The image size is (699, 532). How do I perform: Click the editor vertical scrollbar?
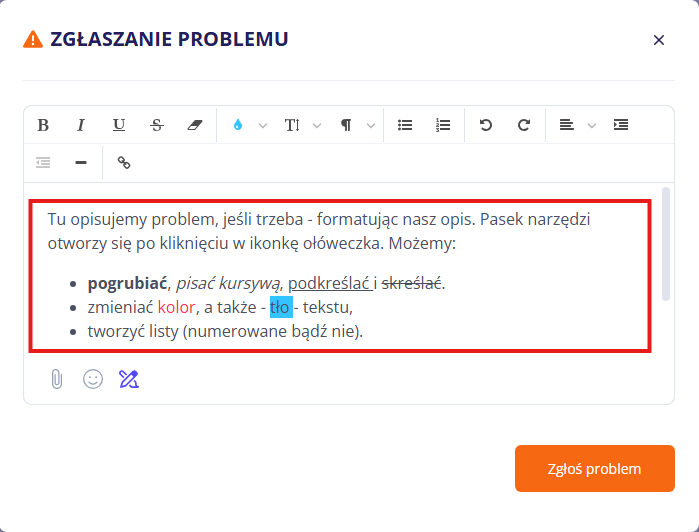pos(666,244)
